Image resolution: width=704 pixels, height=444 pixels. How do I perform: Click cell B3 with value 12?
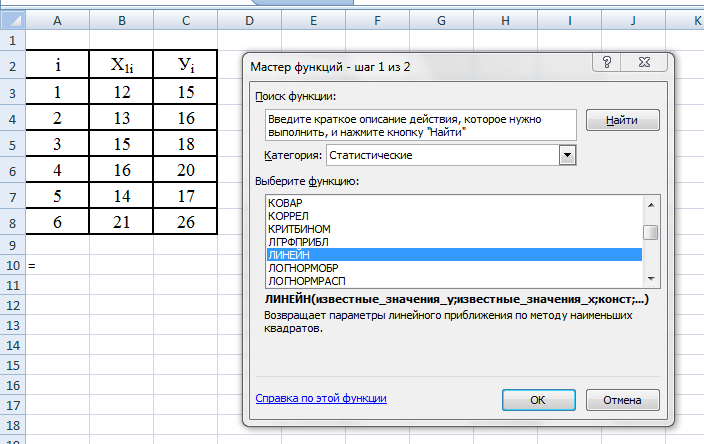[x=122, y=92]
